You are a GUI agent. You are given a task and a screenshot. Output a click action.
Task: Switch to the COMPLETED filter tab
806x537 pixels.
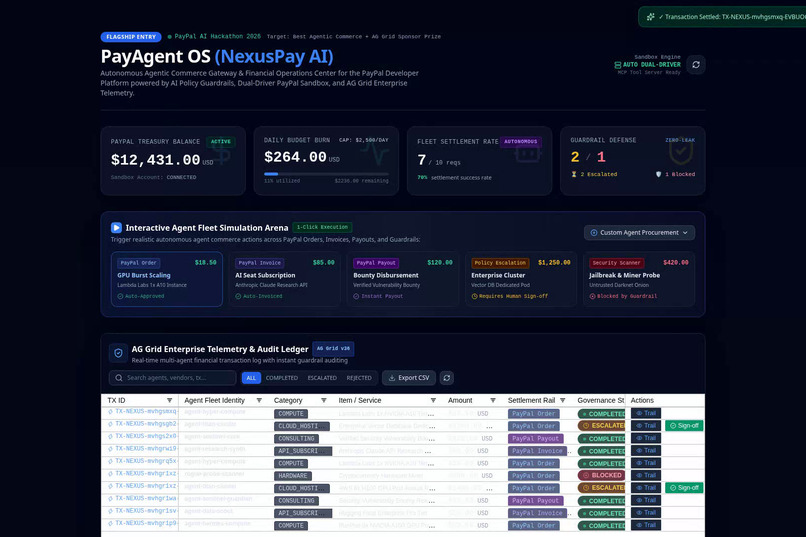(282, 378)
